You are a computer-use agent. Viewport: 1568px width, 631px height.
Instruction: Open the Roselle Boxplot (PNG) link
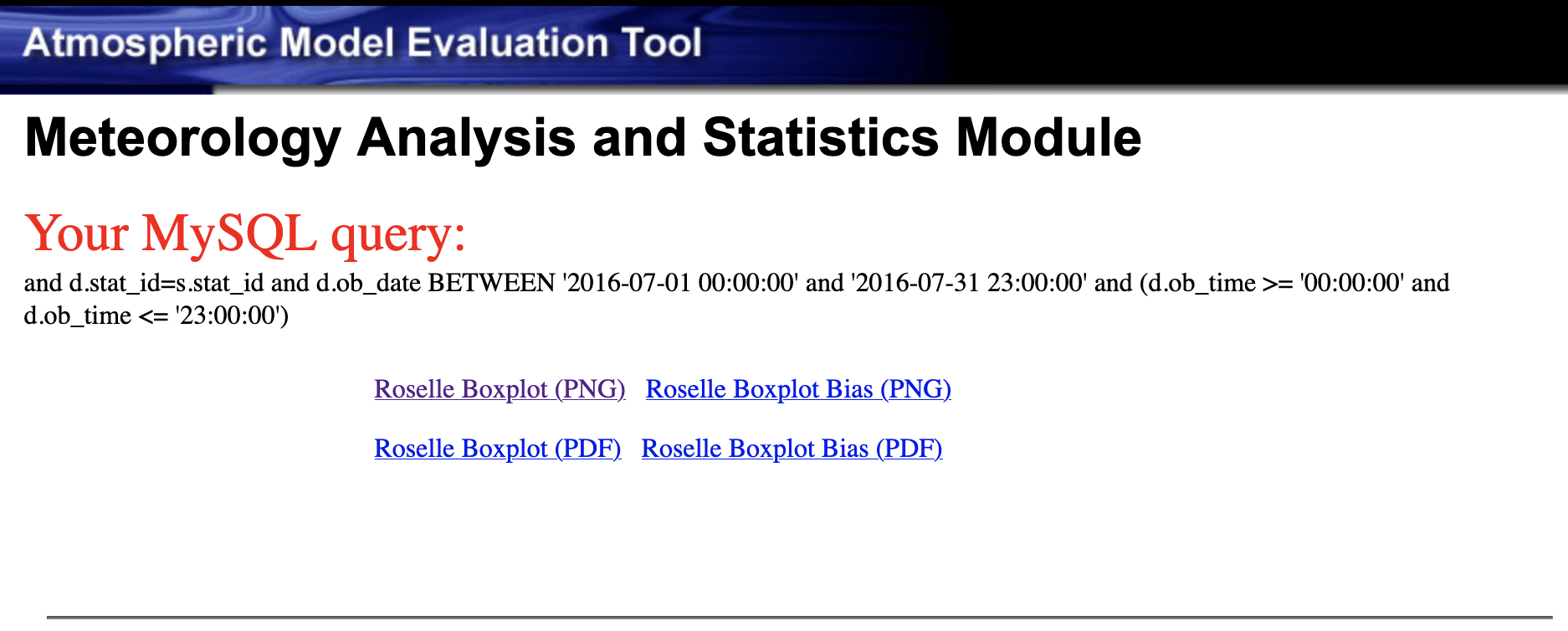[500, 389]
